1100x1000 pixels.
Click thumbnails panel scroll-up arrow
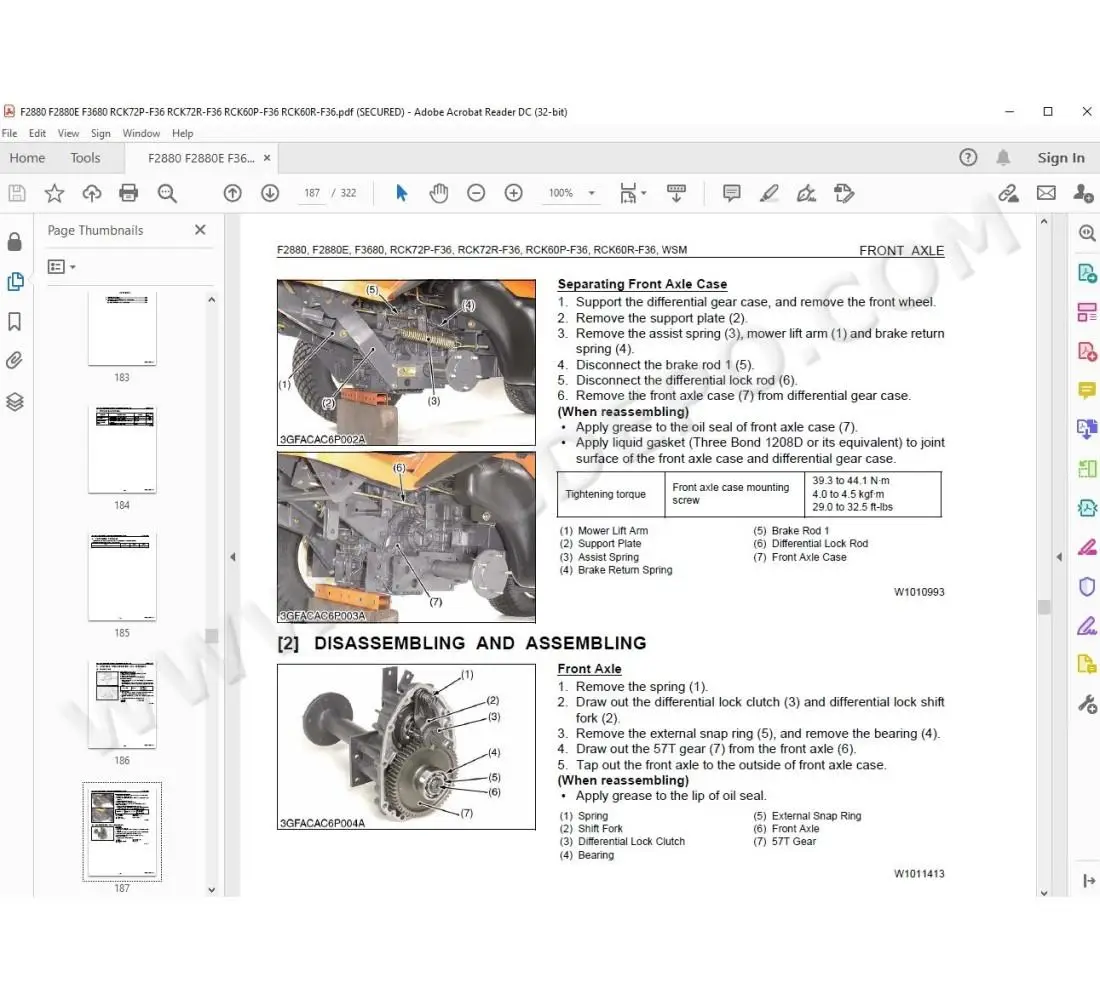(212, 300)
